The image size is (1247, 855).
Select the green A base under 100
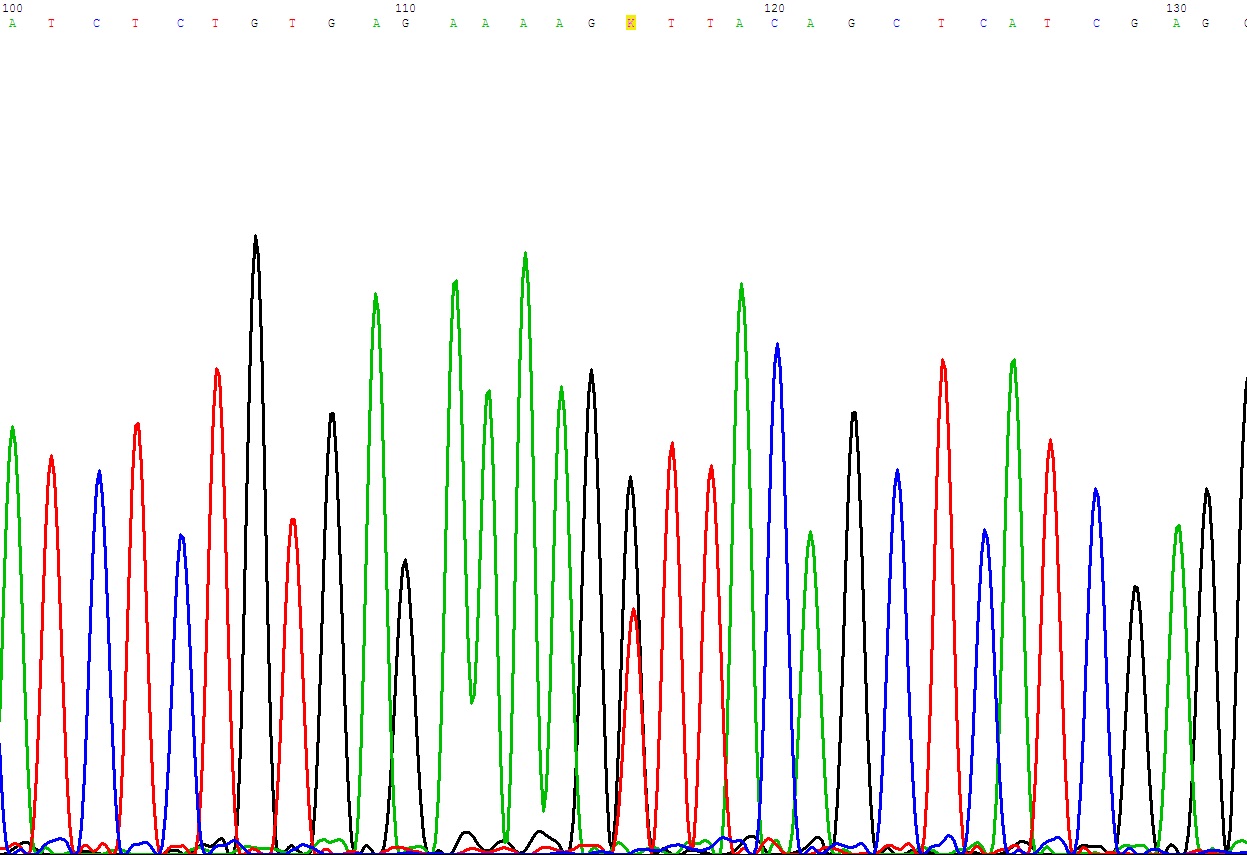click(x=12, y=23)
